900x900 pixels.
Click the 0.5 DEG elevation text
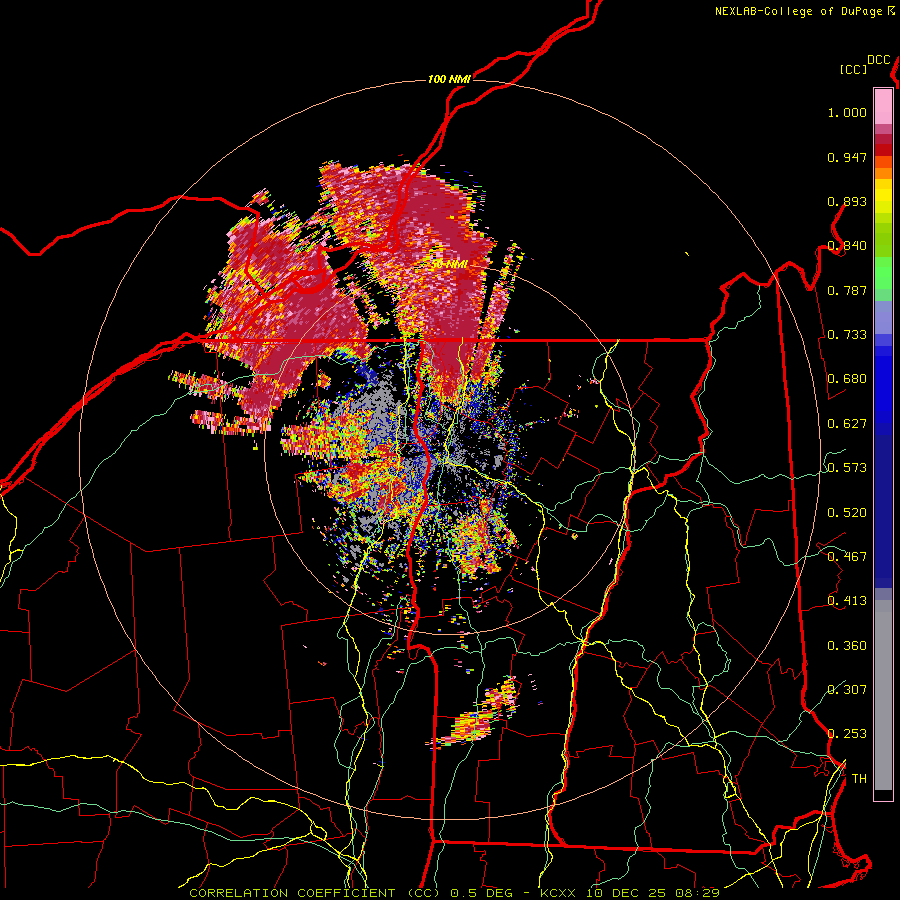coord(482,893)
